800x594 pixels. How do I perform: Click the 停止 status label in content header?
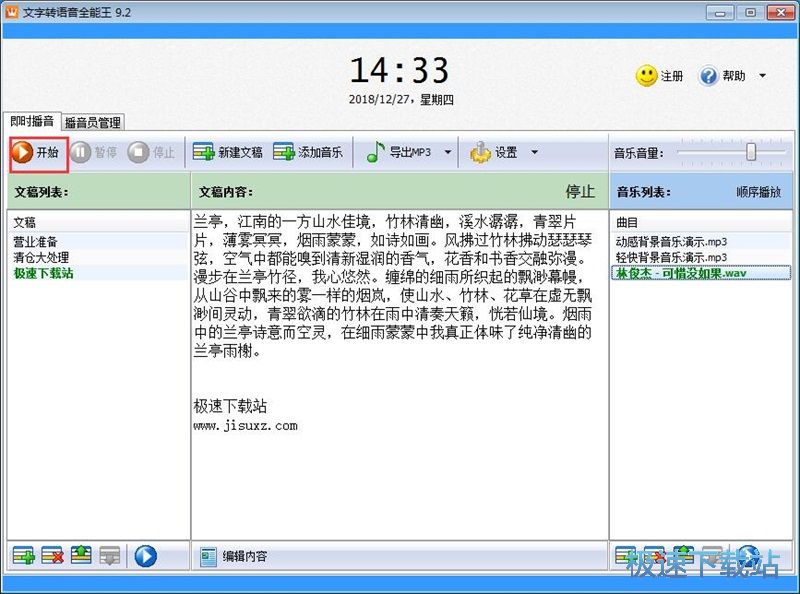point(580,191)
